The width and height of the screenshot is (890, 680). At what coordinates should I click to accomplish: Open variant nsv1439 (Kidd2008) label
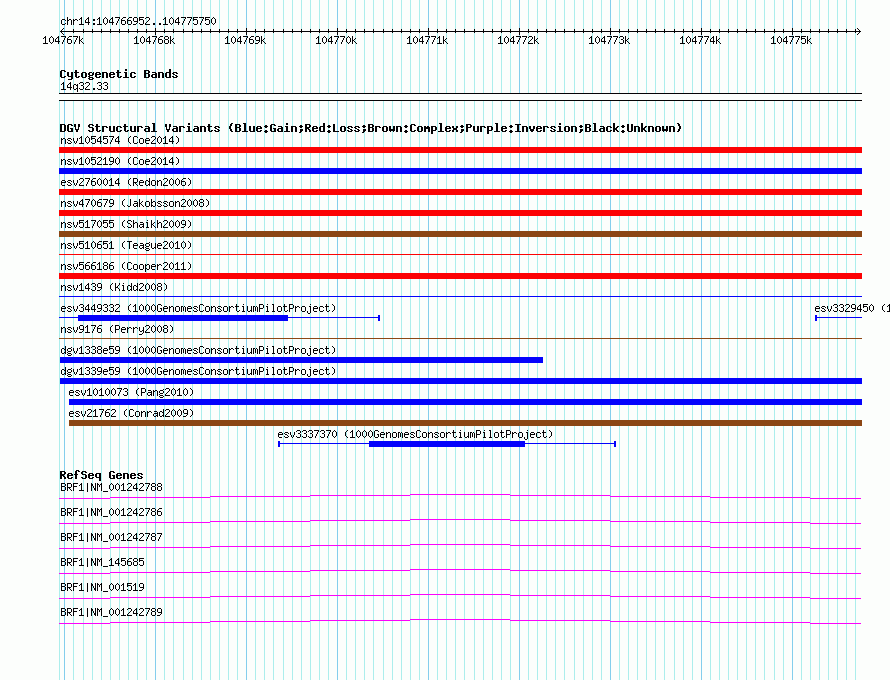pyautogui.click(x=114, y=287)
